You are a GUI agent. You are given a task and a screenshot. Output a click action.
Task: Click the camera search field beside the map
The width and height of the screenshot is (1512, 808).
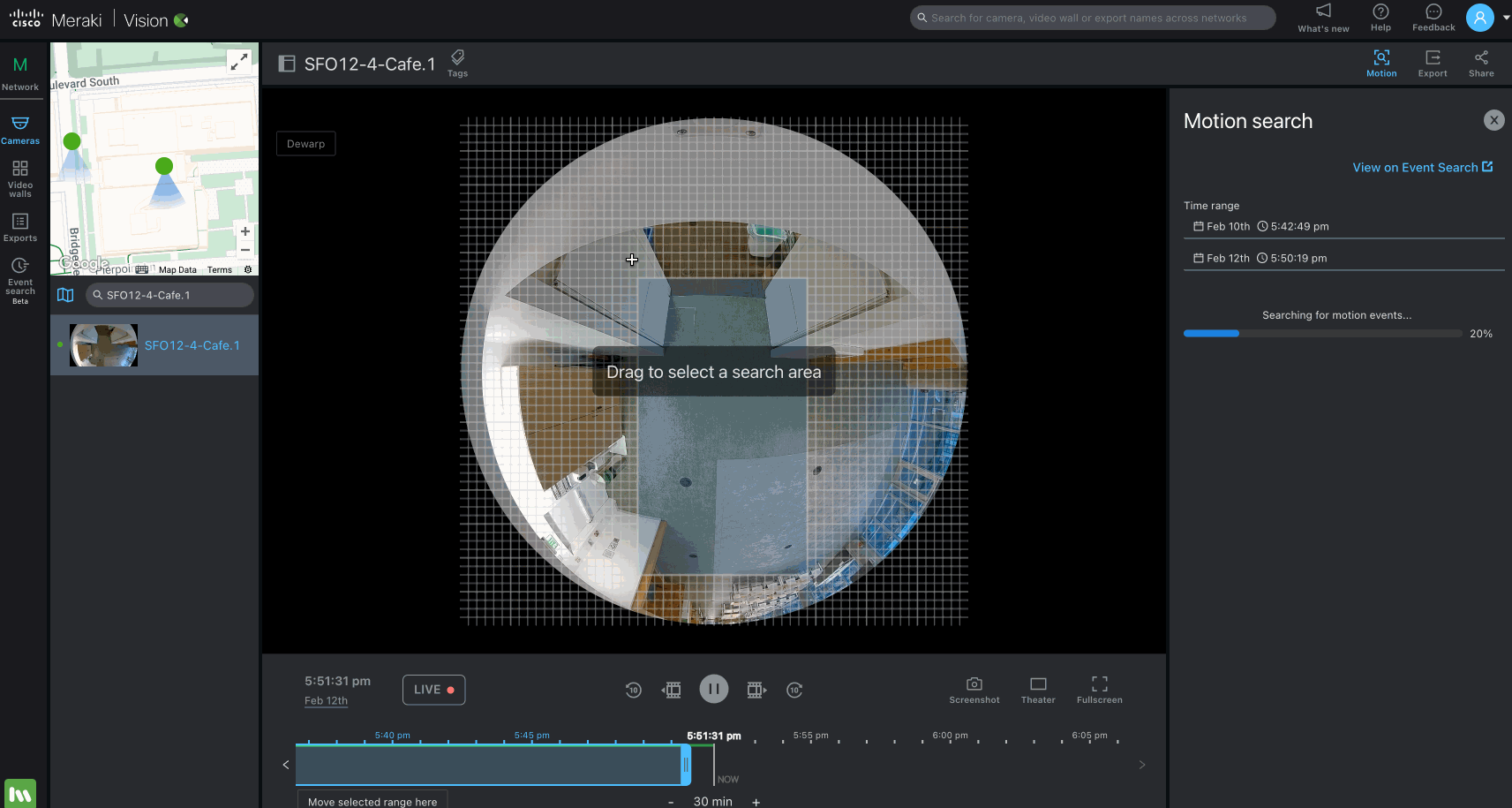[x=169, y=295]
